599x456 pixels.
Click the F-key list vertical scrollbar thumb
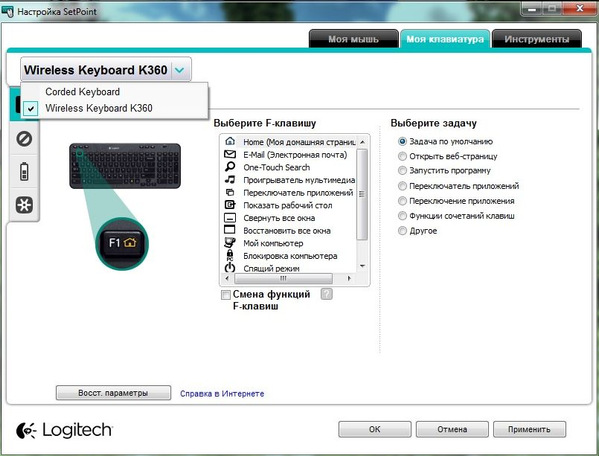click(362, 194)
